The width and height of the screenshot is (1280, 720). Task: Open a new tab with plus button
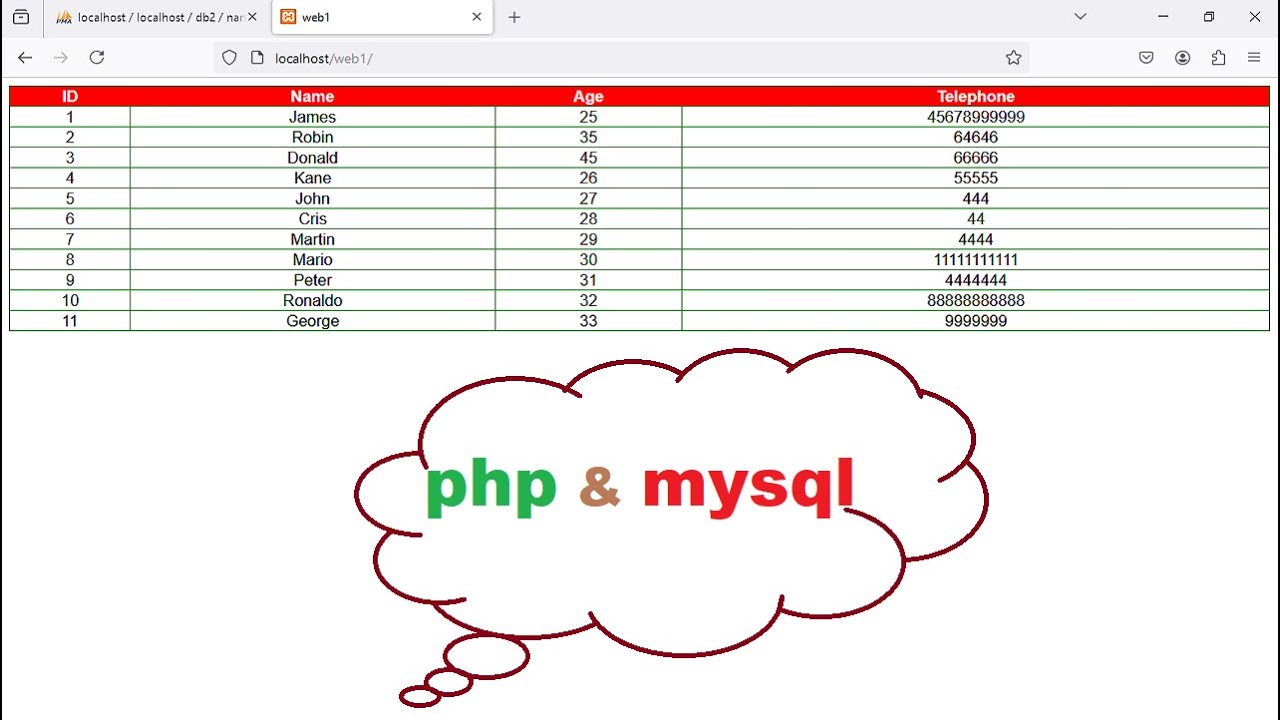click(514, 17)
